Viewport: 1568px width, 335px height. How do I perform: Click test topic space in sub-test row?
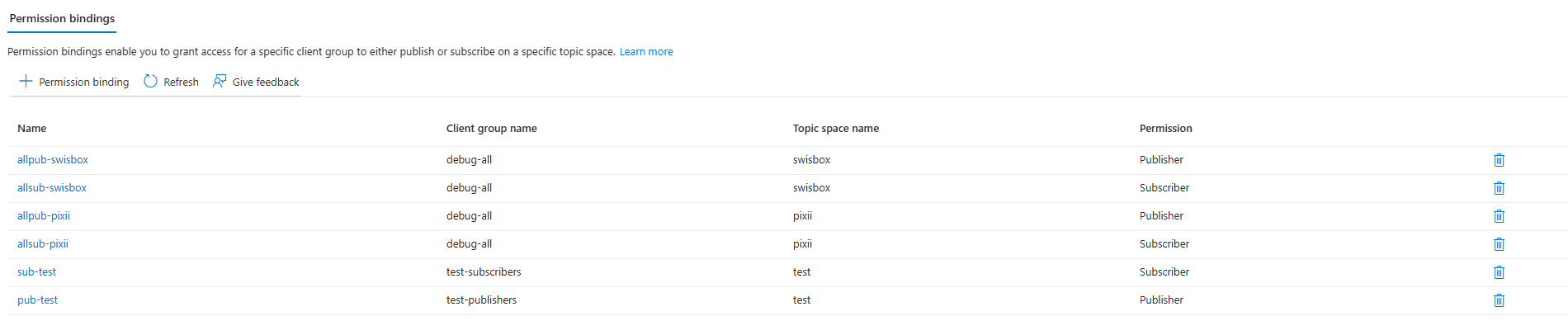(x=802, y=271)
